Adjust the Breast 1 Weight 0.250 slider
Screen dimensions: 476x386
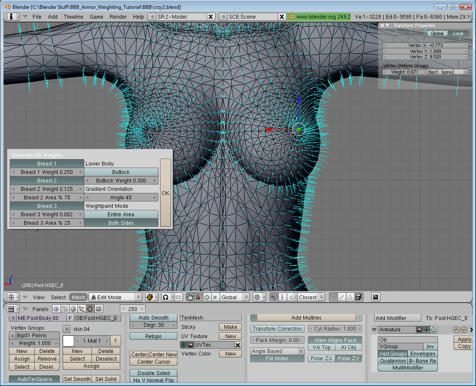coord(47,172)
